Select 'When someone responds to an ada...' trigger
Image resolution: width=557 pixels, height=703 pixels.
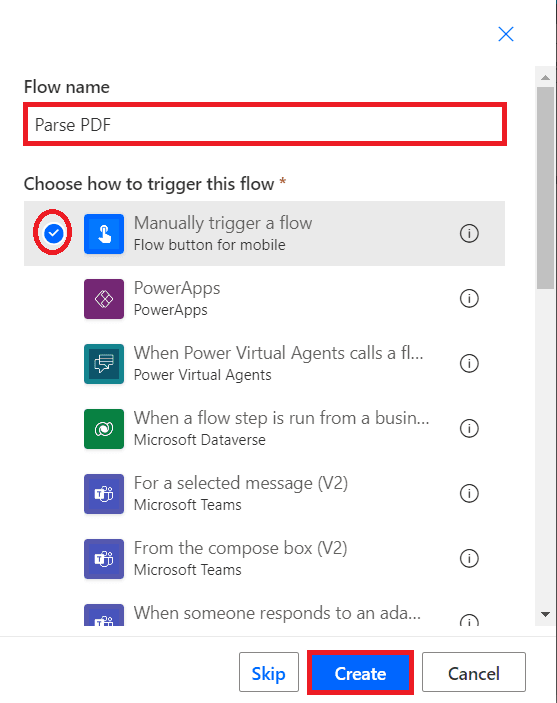[x=277, y=613]
